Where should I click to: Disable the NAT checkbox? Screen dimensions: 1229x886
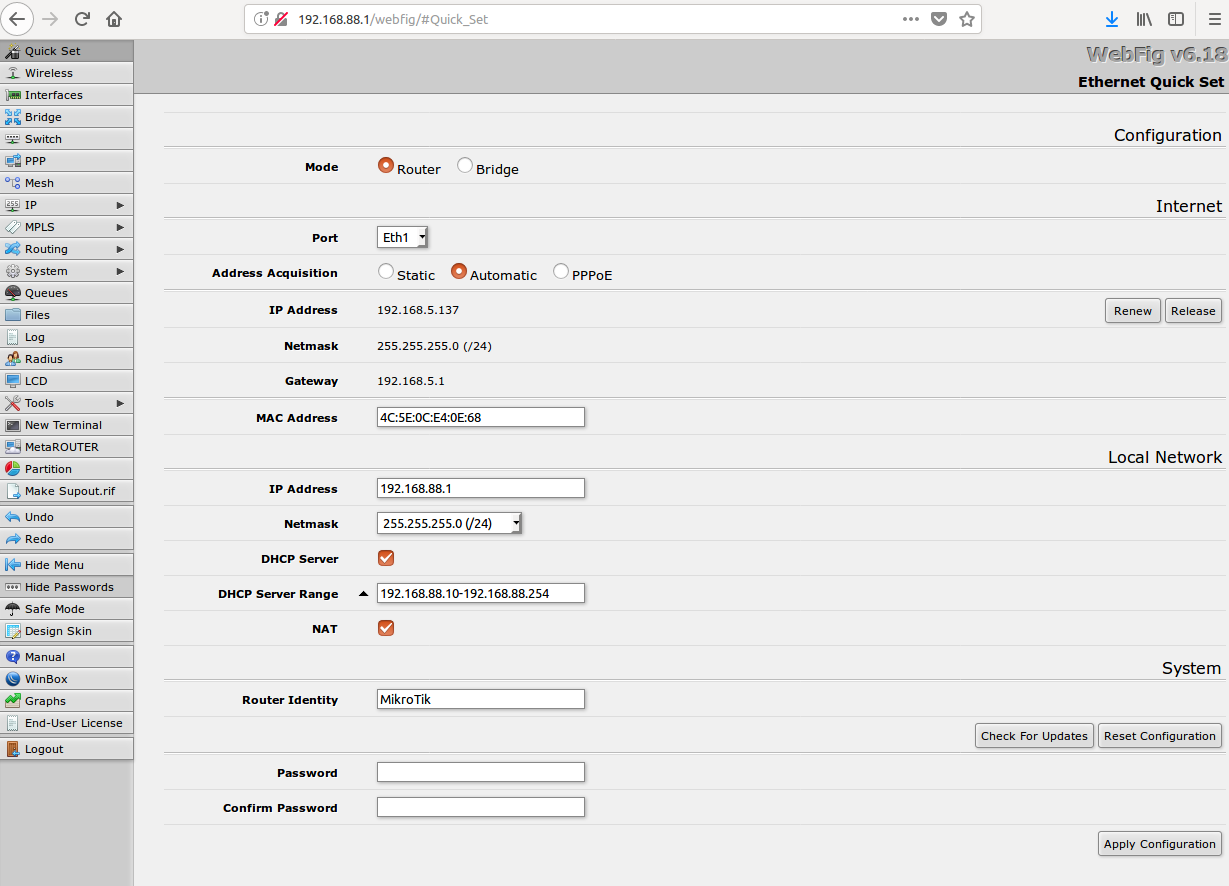click(x=386, y=628)
